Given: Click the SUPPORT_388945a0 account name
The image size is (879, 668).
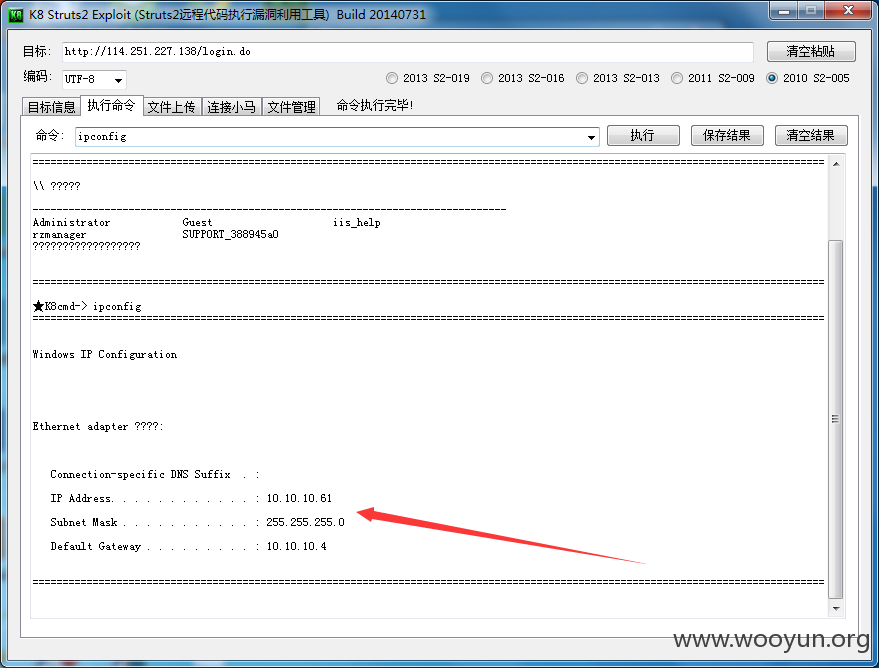Looking at the screenshot, I should coord(230,234).
